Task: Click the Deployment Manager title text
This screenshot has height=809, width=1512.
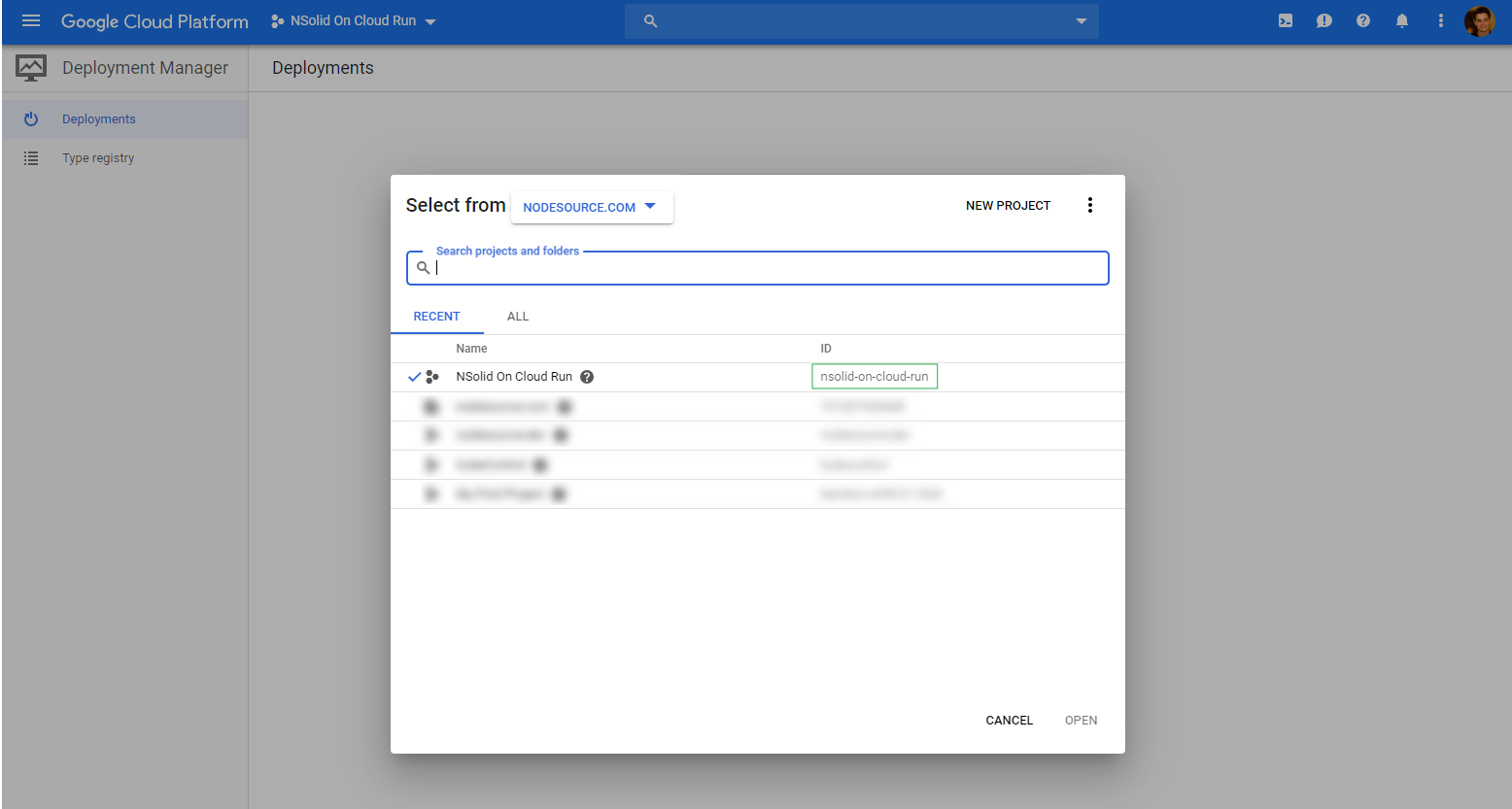Action: point(145,68)
